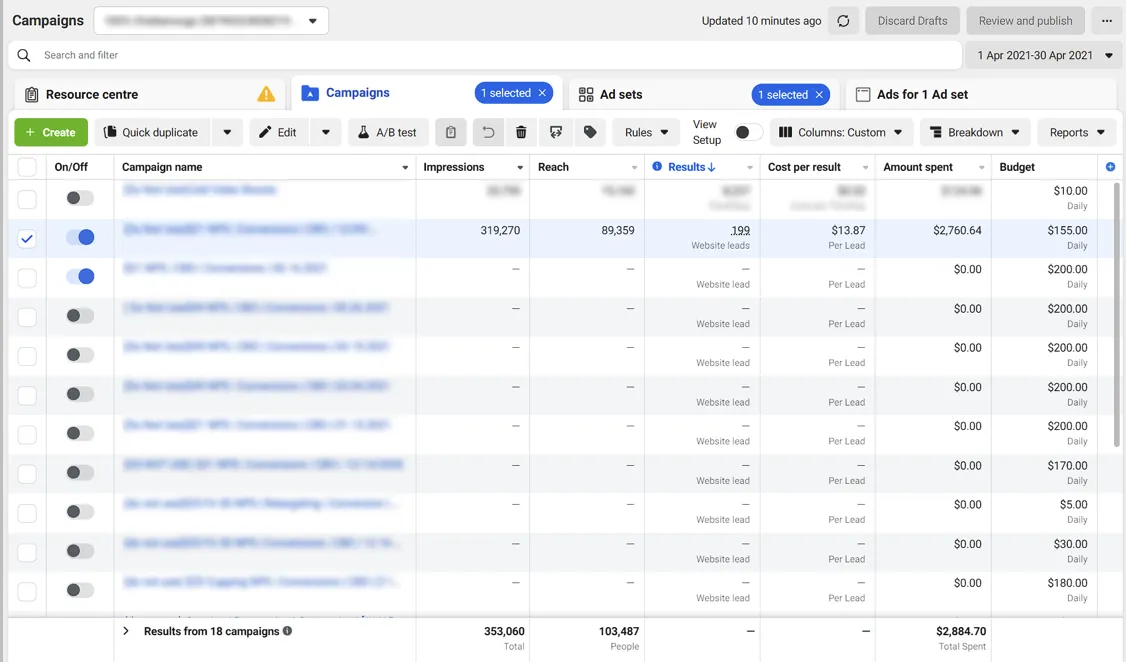Toggle the View Setup switch
The width and height of the screenshot is (1126, 662).
[748, 132]
